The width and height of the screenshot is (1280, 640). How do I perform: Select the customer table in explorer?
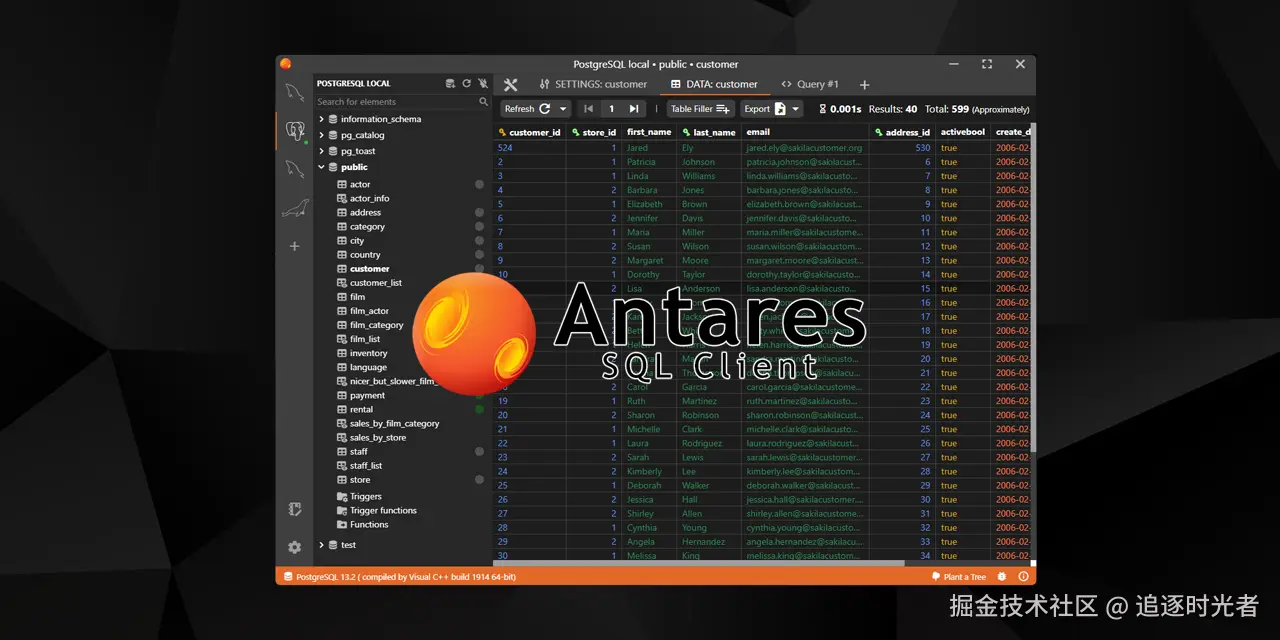(369, 269)
